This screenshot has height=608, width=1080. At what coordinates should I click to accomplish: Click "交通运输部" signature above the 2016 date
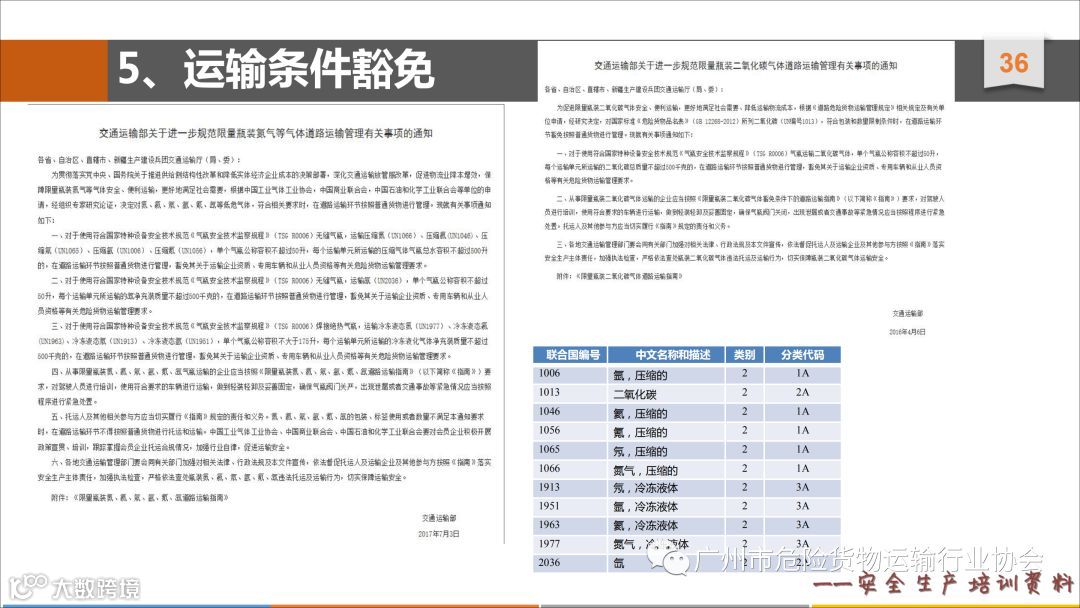pos(907,313)
